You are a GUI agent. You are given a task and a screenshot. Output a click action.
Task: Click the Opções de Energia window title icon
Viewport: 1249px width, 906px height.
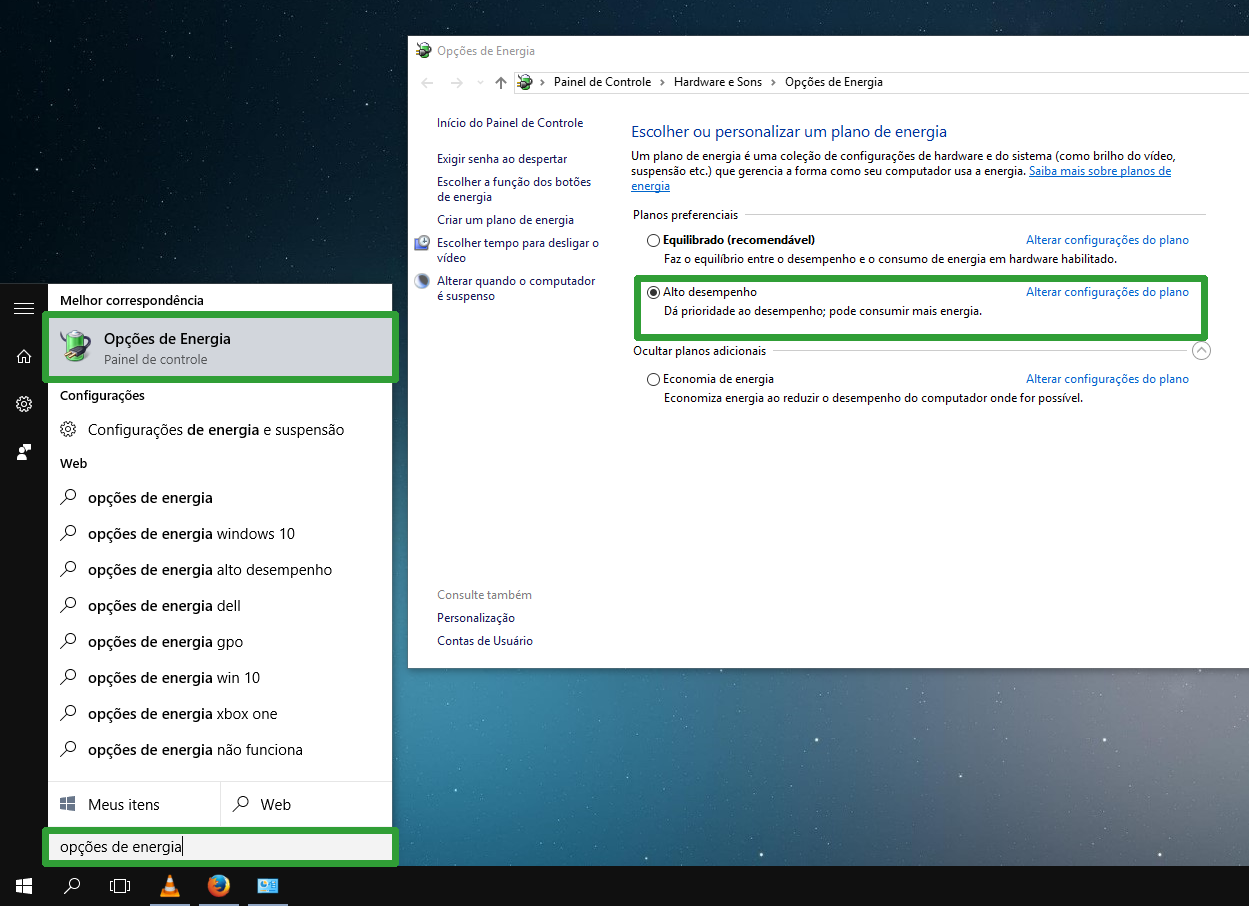coord(423,51)
